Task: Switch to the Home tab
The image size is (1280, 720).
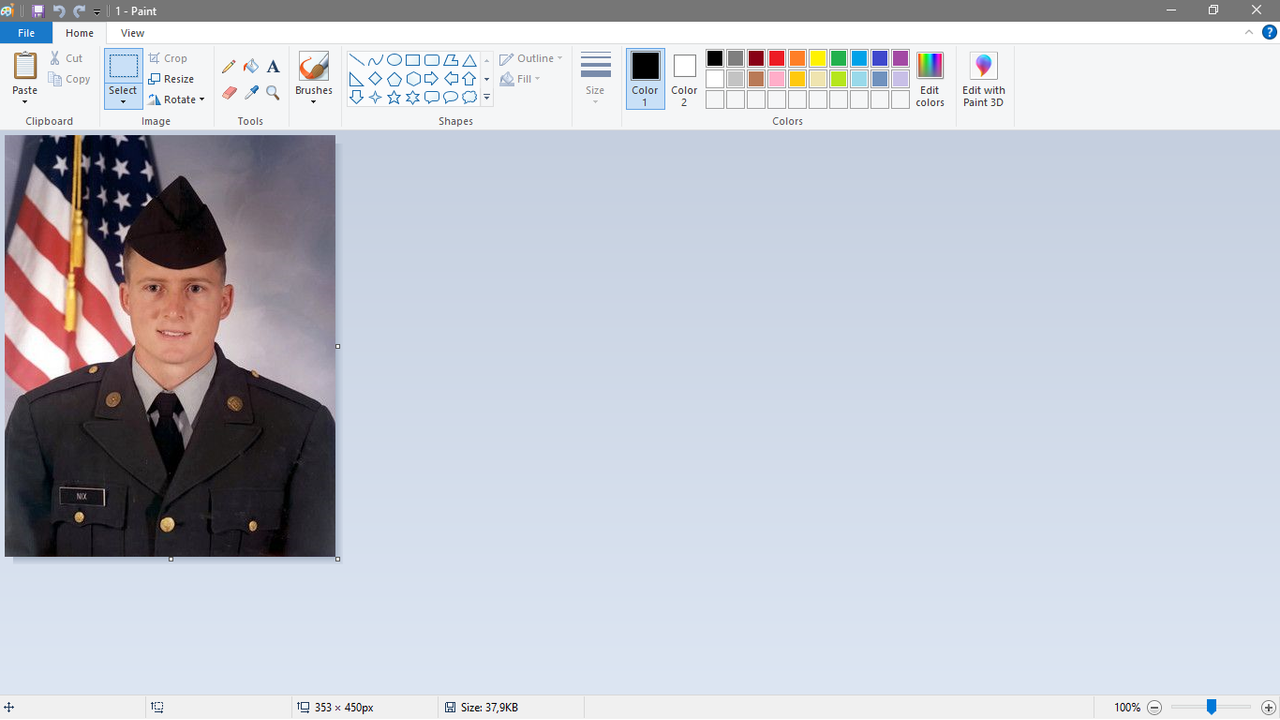Action: 80,33
